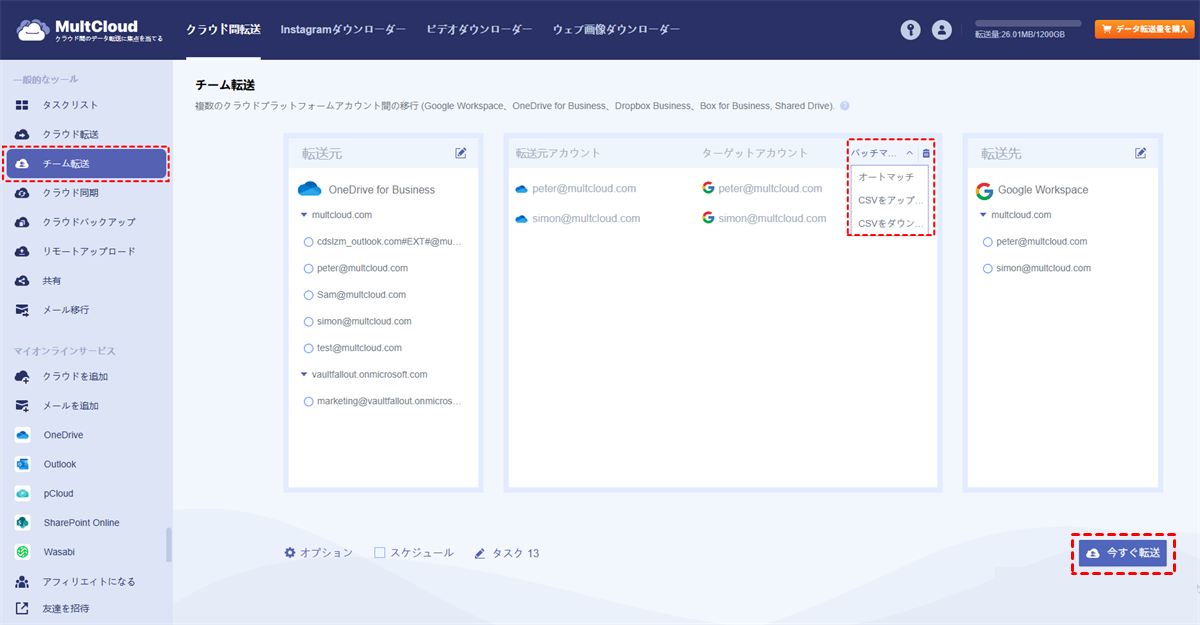Screen dimensions: 1200x625
Task: Click データ転送量を購入 button
Action: (x=1144, y=29)
